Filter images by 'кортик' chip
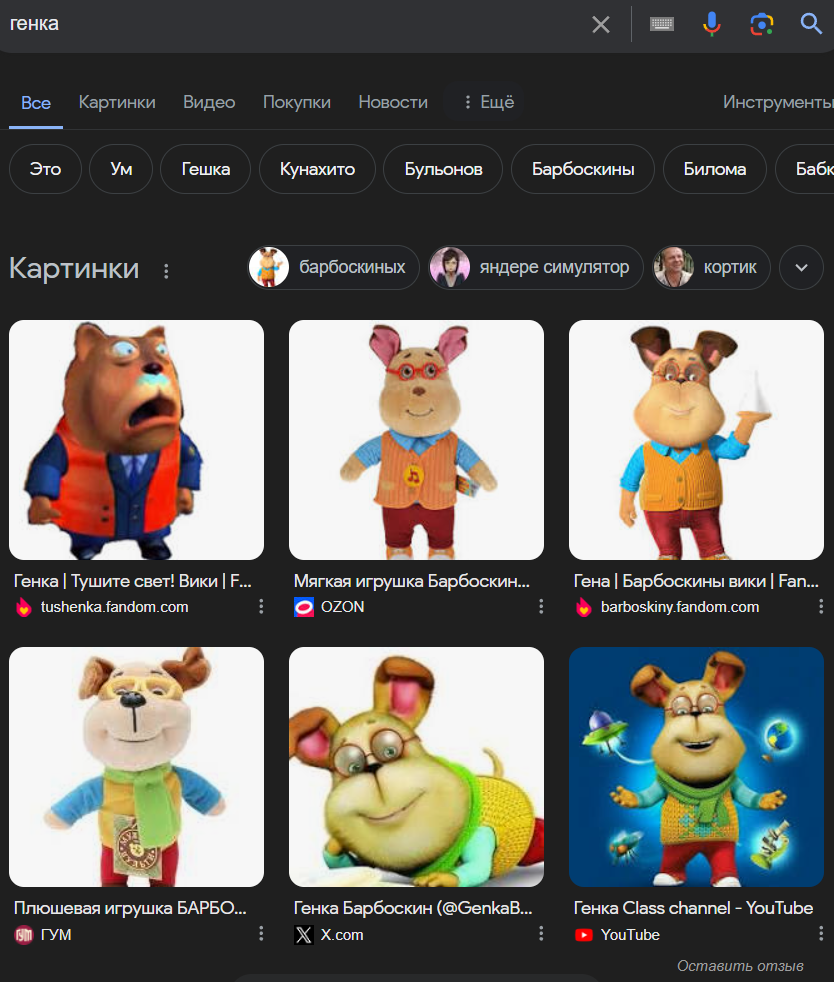The width and height of the screenshot is (834, 982). [711, 267]
